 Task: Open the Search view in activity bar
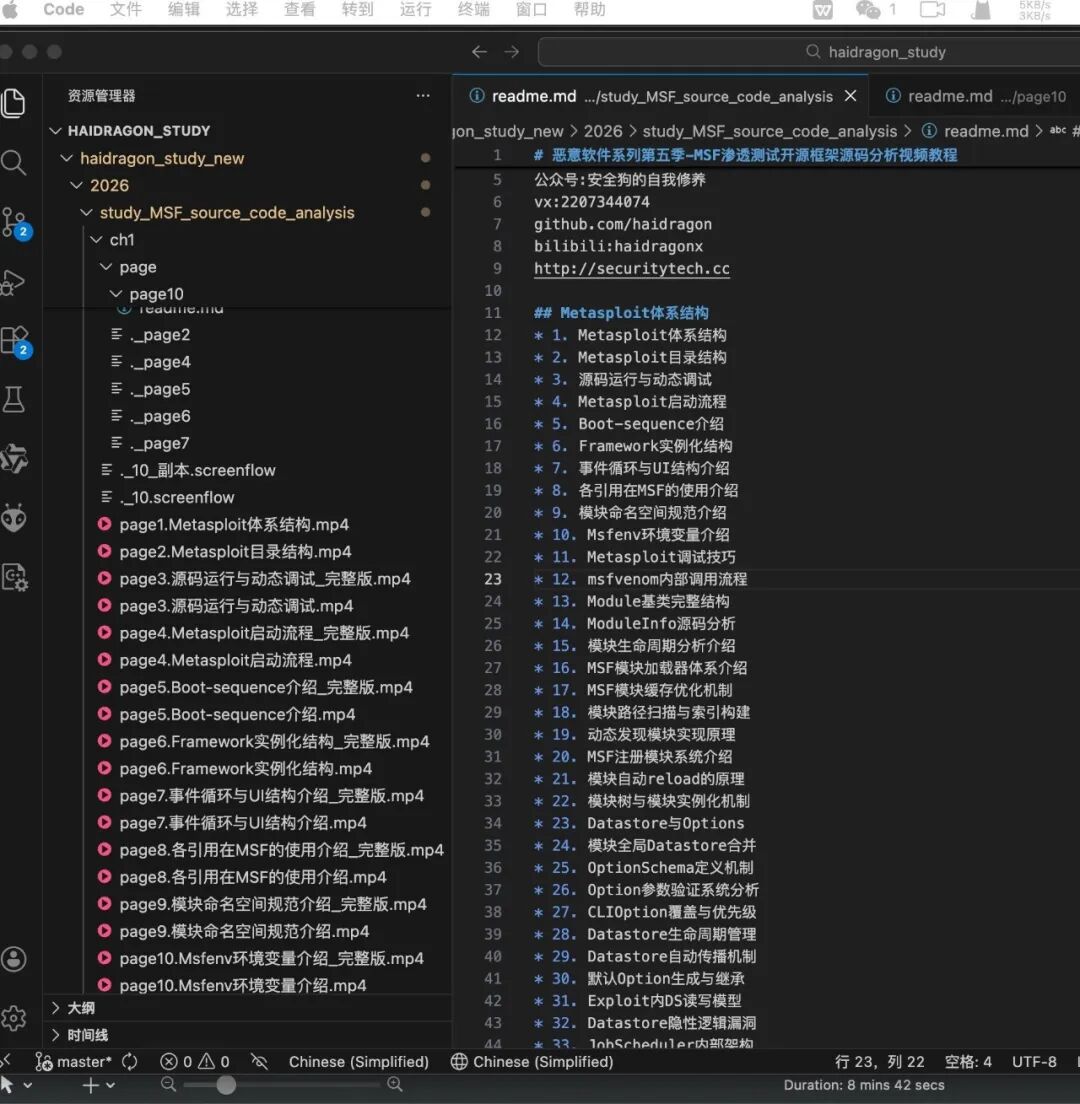pyautogui.click(x=13, y=163)
